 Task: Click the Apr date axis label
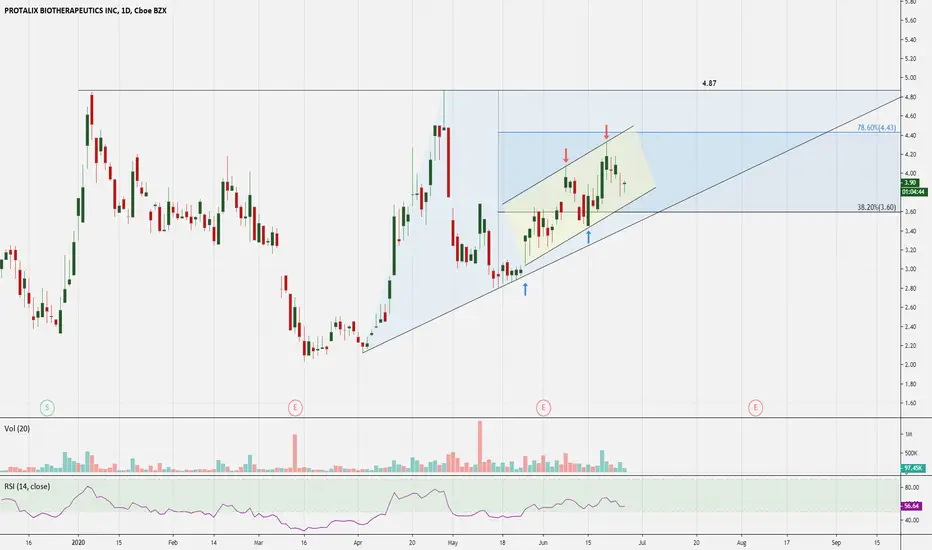pos(358,542)
